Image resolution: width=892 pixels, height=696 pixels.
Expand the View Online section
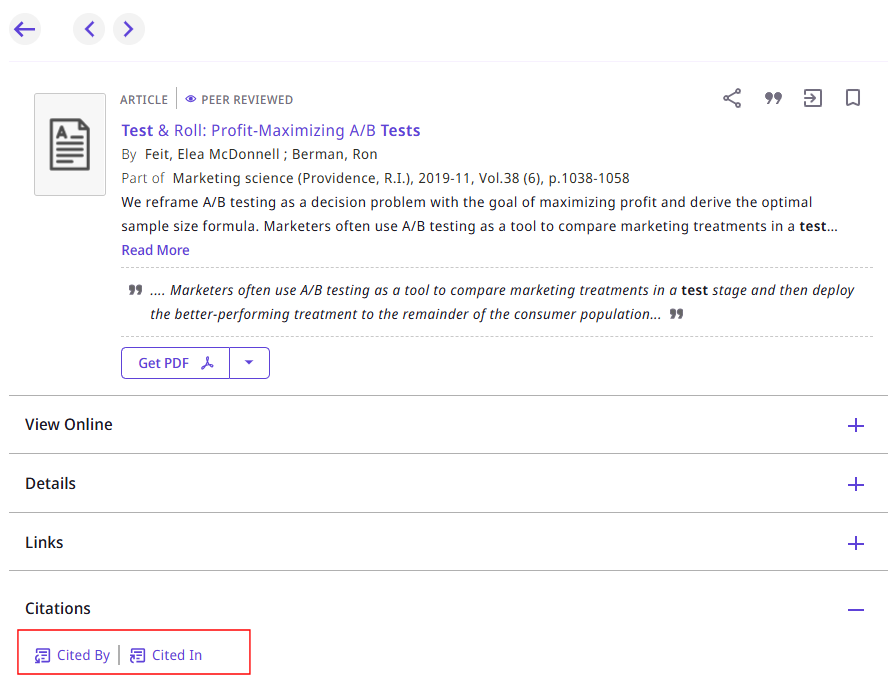855,425
